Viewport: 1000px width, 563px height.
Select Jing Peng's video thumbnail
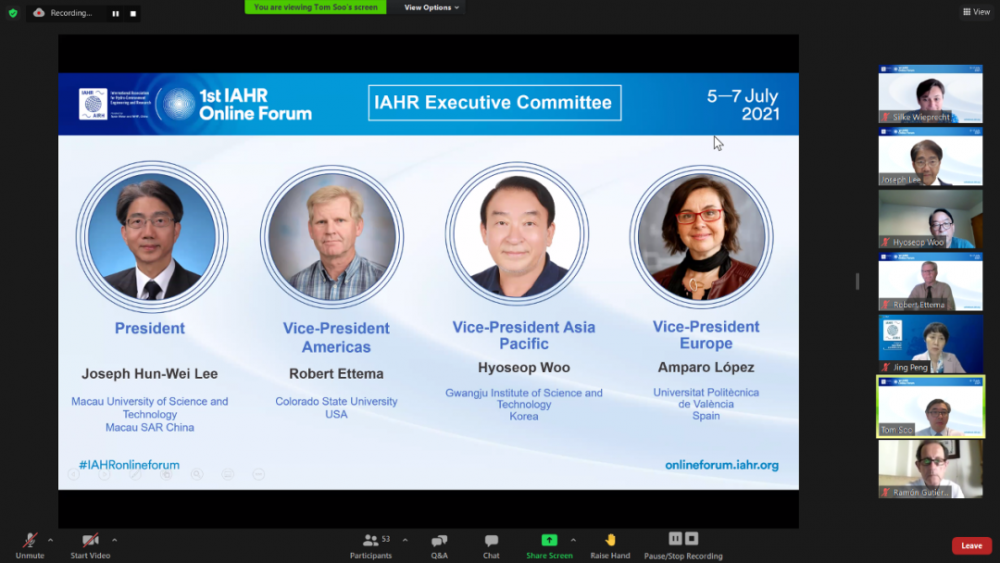(930, 344)
